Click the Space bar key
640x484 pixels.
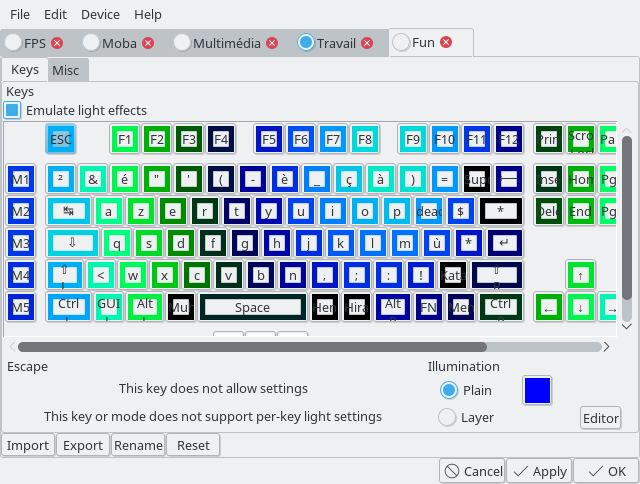coord(252,307)
